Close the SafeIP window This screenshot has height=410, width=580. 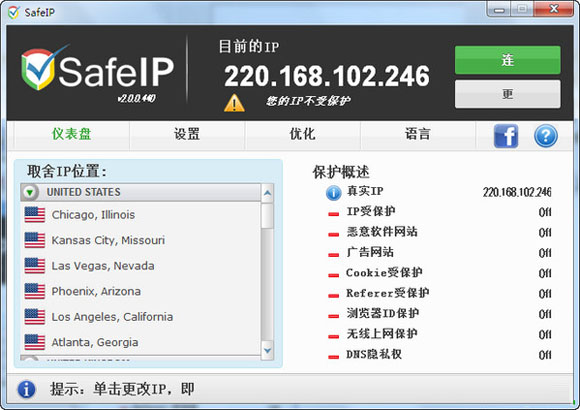click(554, 9)
